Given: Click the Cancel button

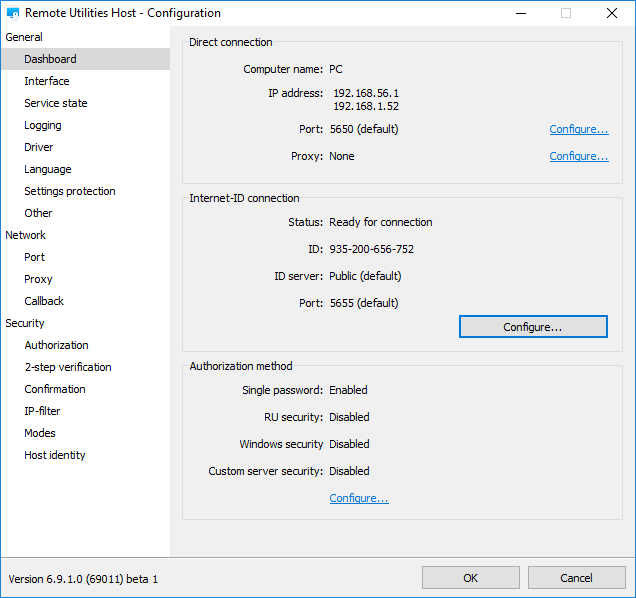Looking at the screenshot, I should coord(576,578).
